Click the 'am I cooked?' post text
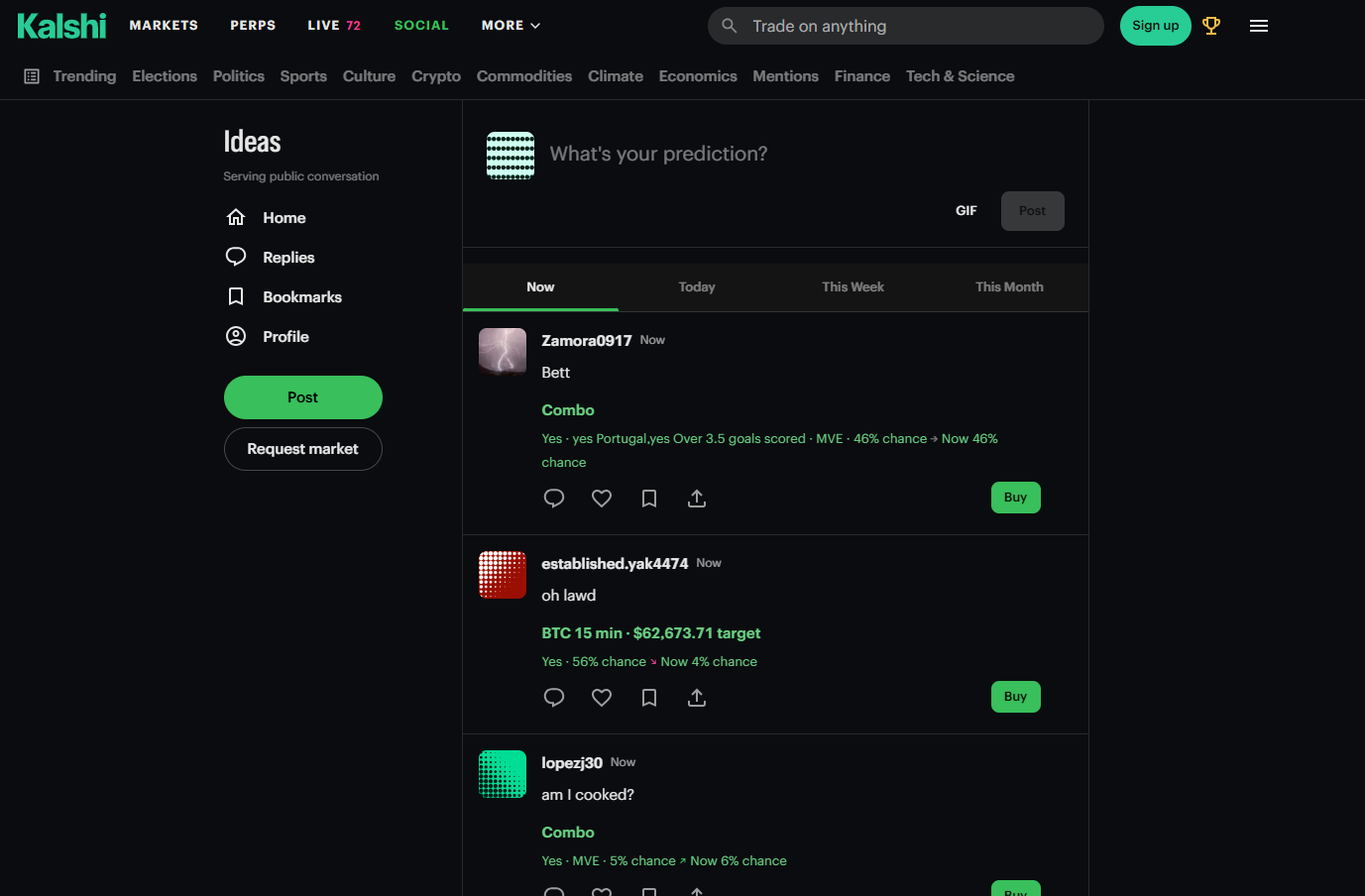Image resolution: width=1365 pixels, height=896 pixels. 588,795
